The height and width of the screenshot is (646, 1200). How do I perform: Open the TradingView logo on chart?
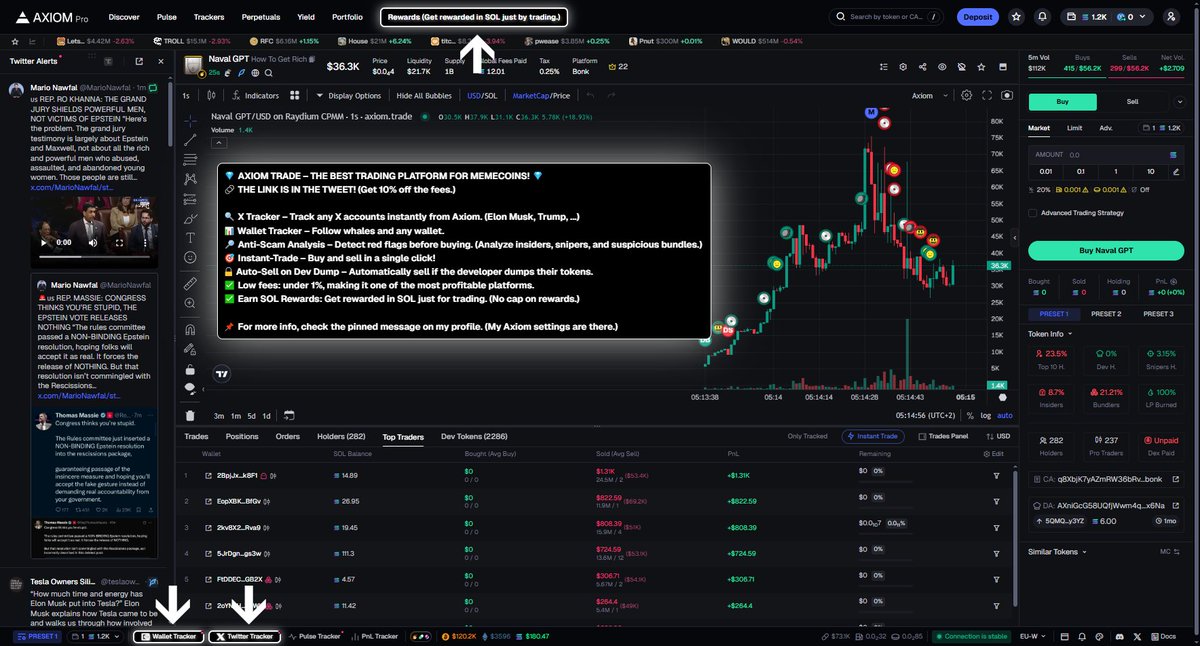point(222,374)
